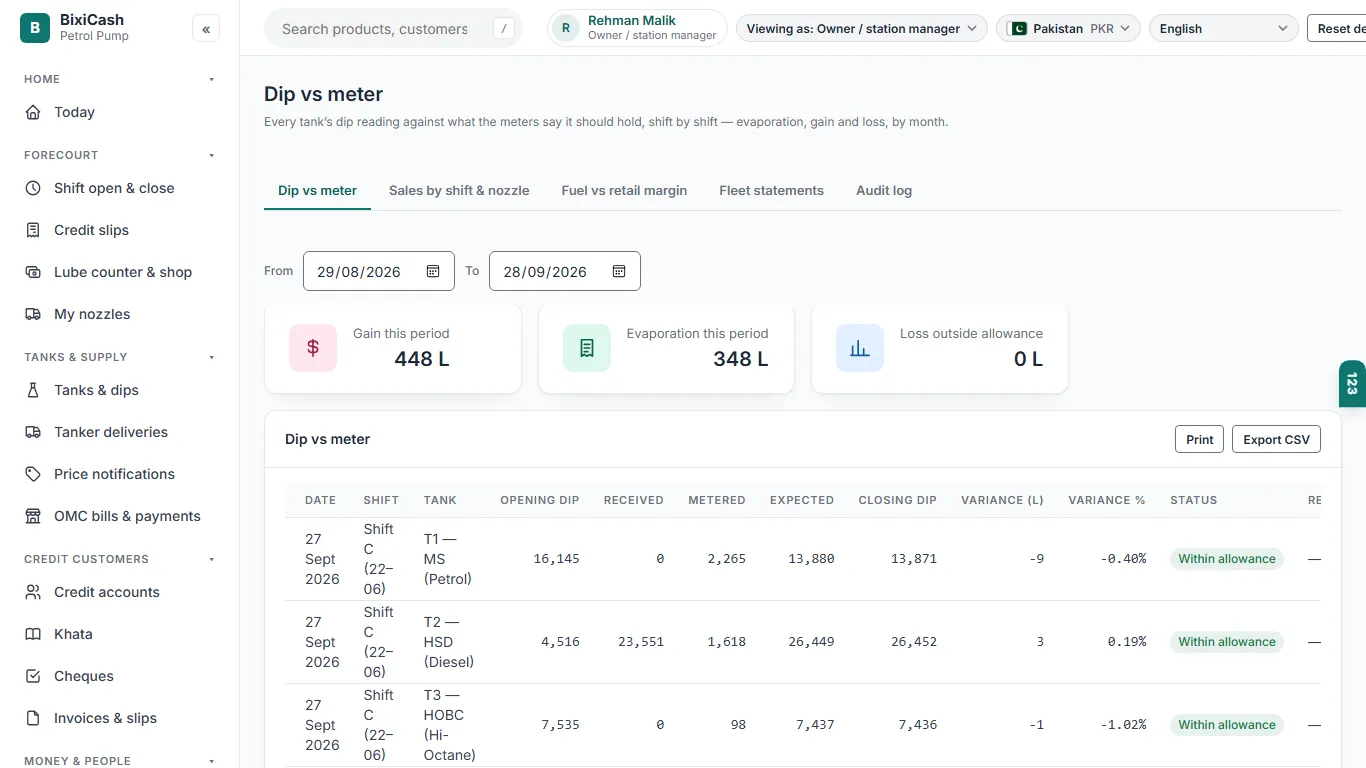Click the T2 — HSD (Diesel) tank cell

449,642
